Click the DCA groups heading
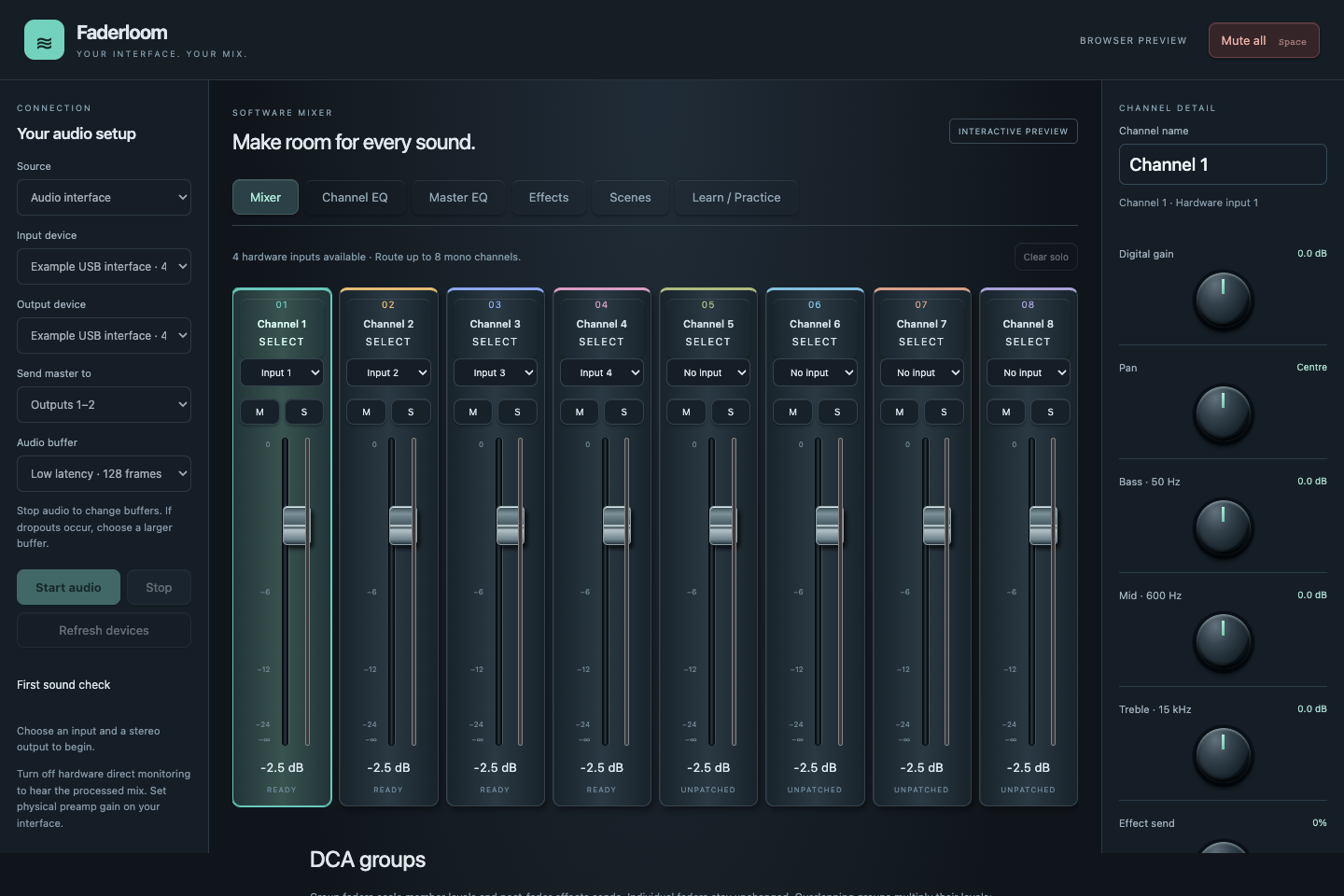Viewport: 1344px width, 896px height. click(x=368, y=860)
